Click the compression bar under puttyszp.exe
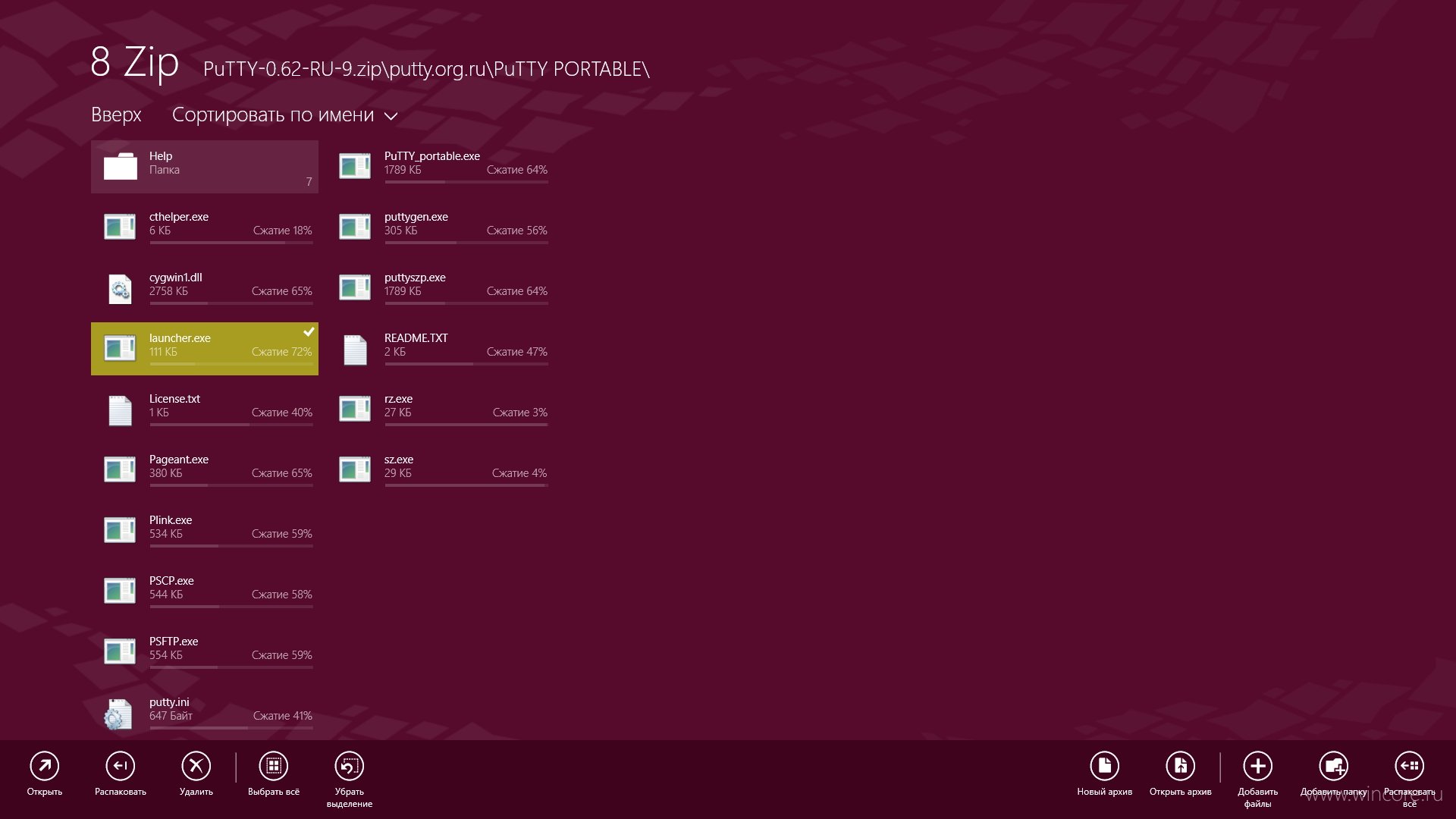Image resolution: width=1456 pixels, height=819 pixels. (466, 303)
